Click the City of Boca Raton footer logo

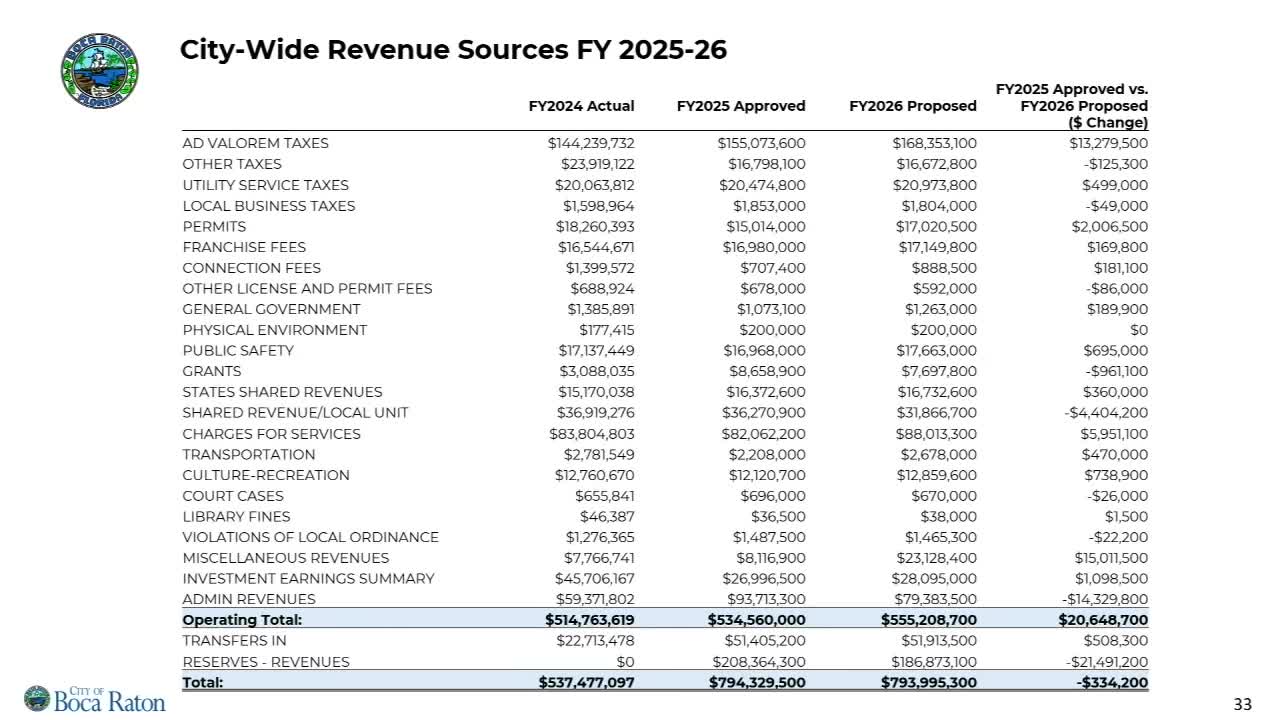pyautogui.click(x=95, y=699)
